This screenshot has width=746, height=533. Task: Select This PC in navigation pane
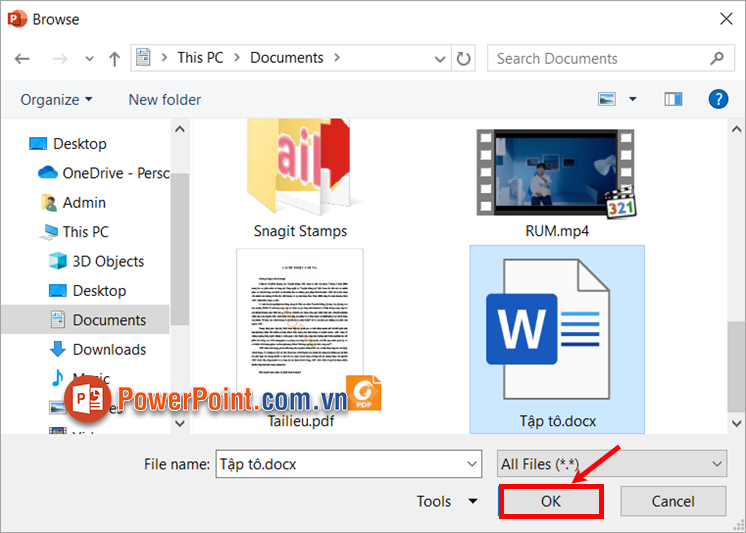[74, 232]
